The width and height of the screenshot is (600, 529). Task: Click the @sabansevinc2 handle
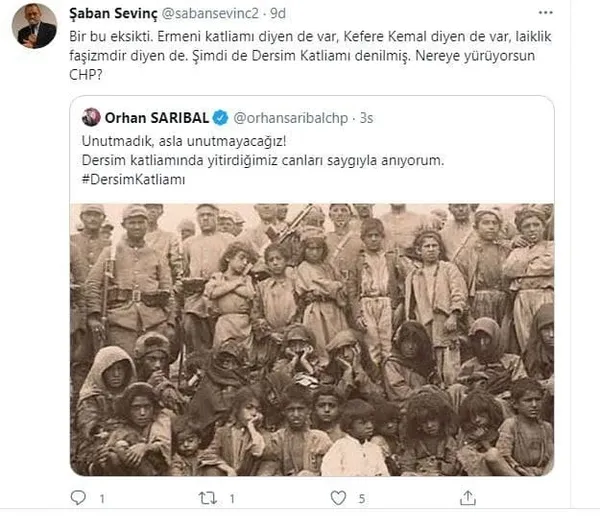[x=210, y=14]
